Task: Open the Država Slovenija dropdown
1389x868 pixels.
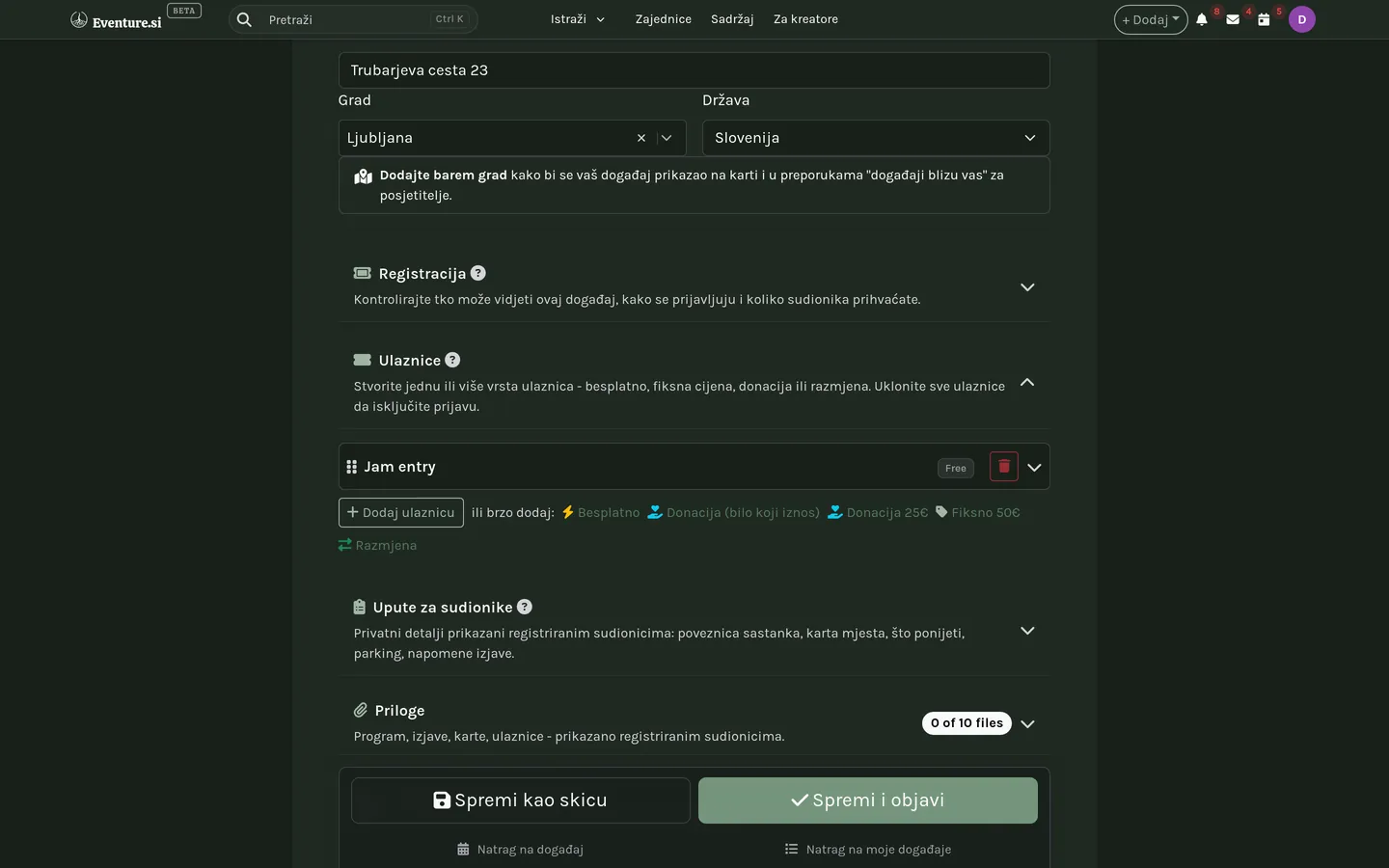Action: pos(876,138)
